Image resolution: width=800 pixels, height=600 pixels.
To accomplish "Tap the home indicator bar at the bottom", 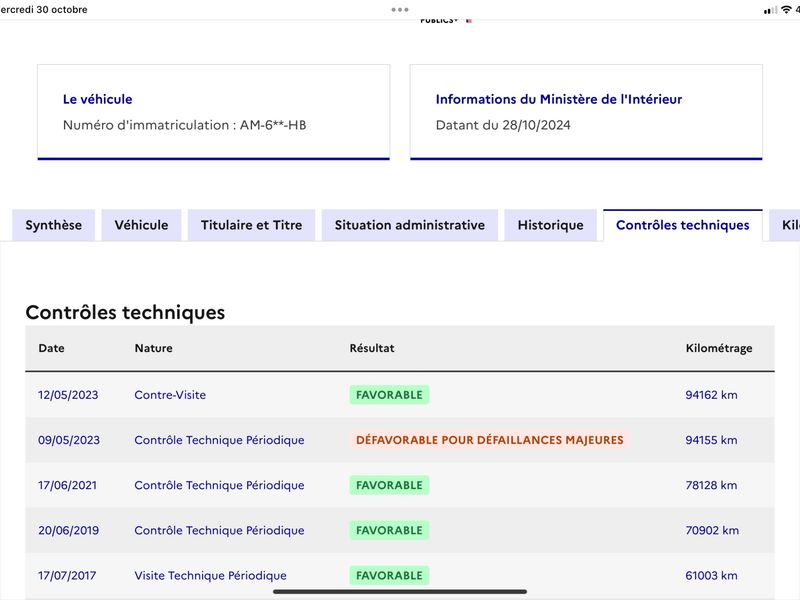I will tap(400, 592).
